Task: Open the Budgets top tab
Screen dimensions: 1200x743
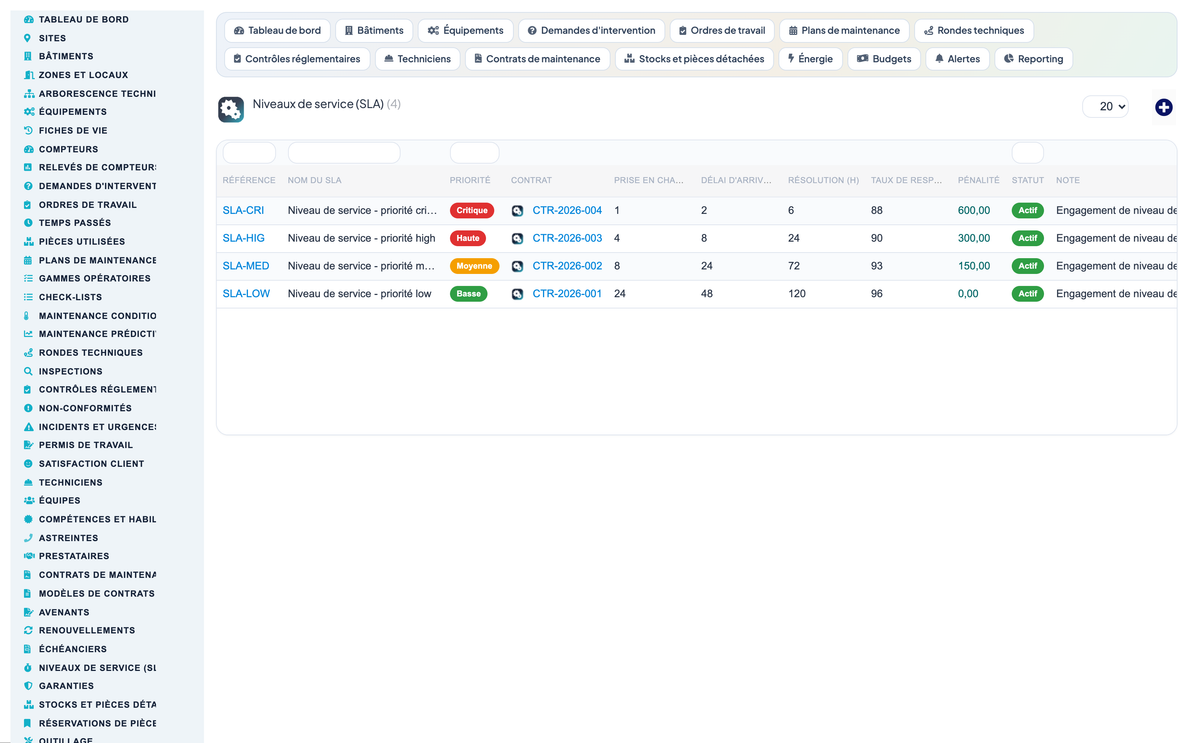Action: [x=884, y=59]
